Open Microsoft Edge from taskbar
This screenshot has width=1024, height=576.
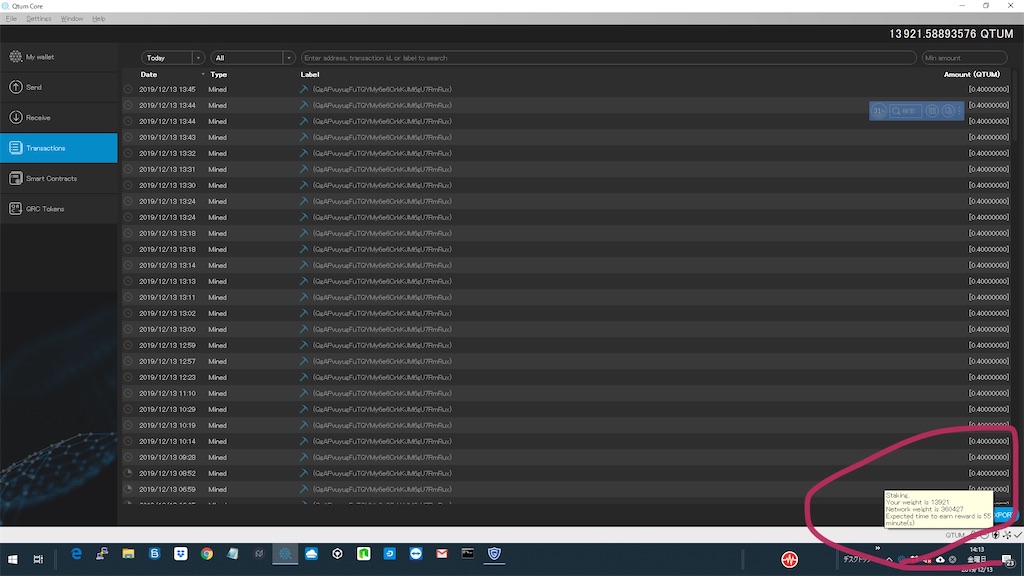coord(76,554)
